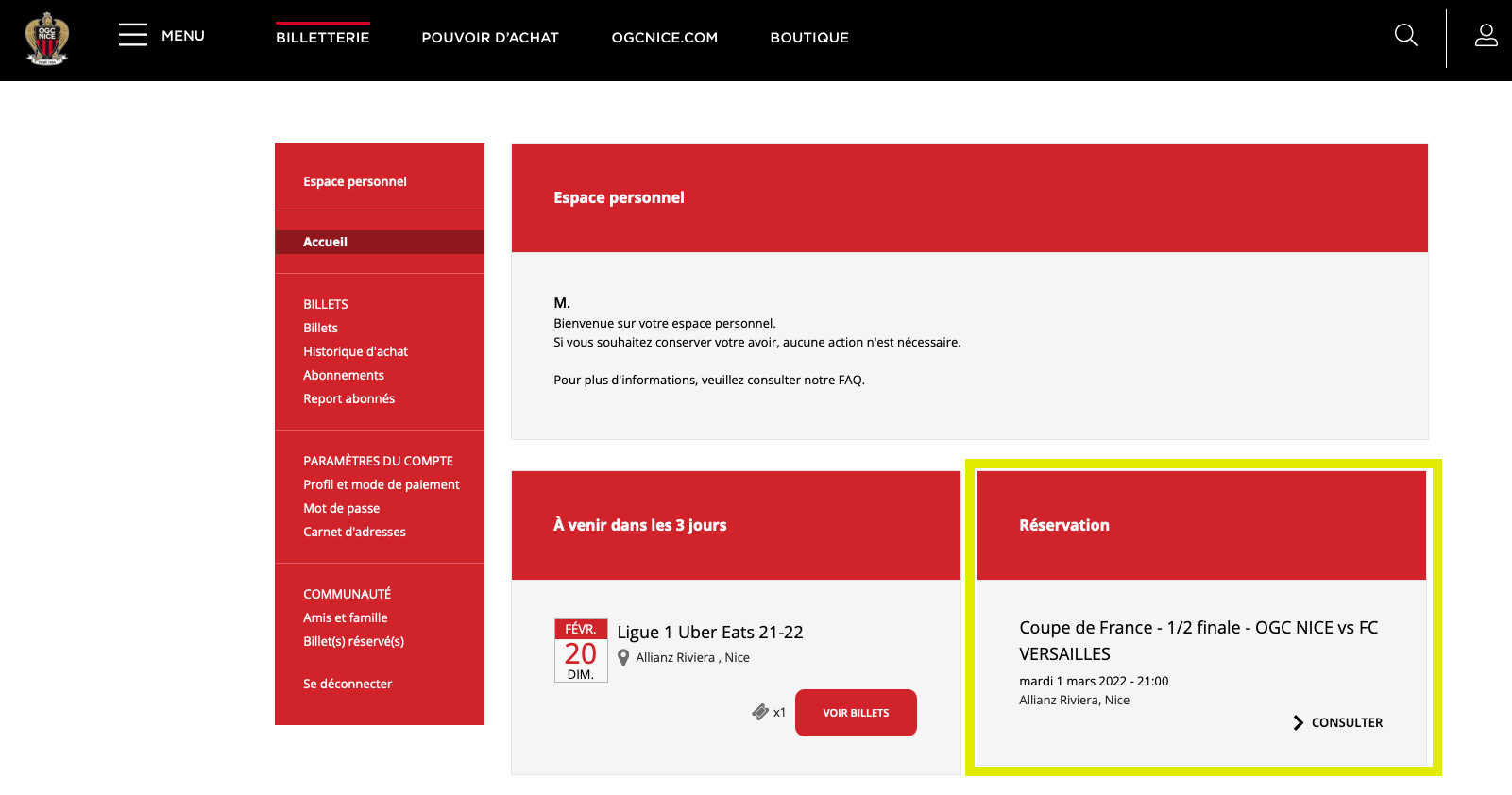Open Carnet d'adresses
Image resolution: width=1512 pixels, height=795 pixels.
[x=354, y=532]
